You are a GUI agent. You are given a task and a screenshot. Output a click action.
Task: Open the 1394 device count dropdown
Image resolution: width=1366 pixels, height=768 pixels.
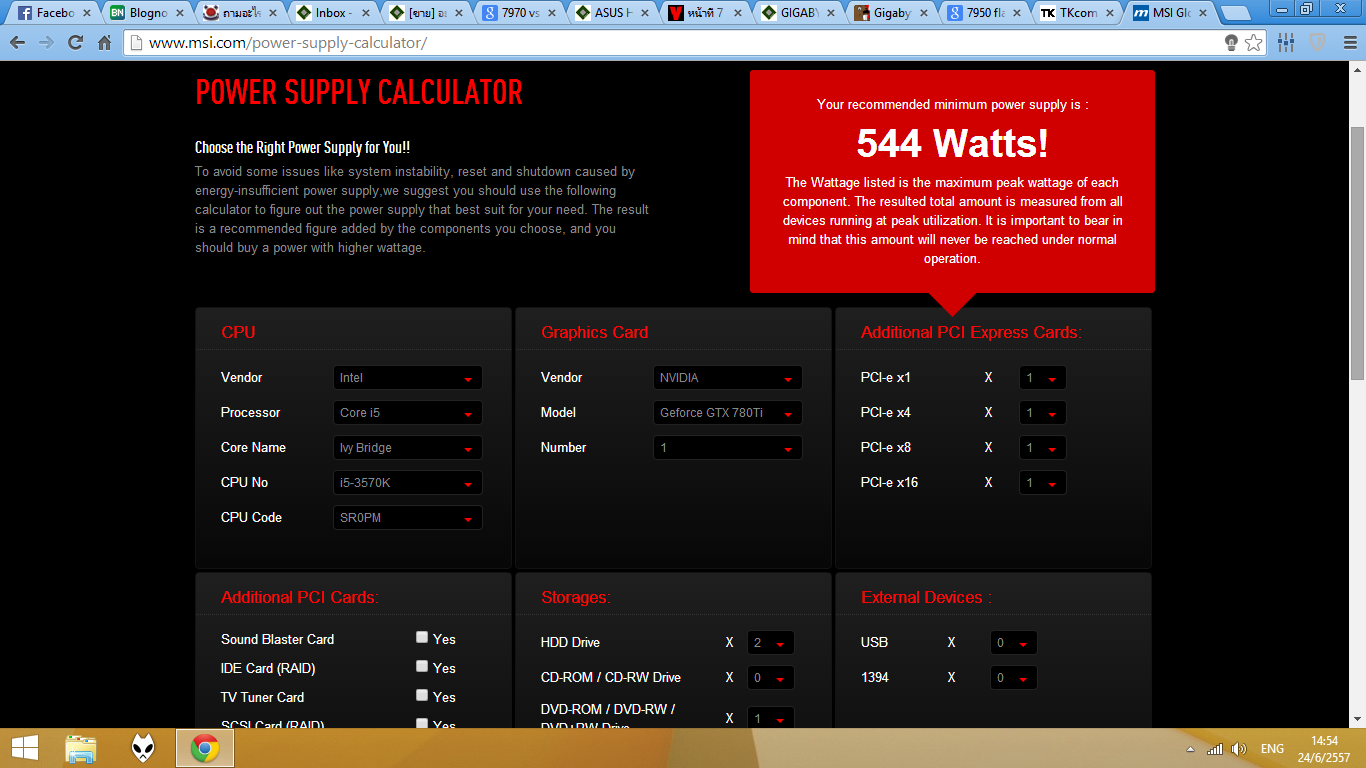point(1013,678)
